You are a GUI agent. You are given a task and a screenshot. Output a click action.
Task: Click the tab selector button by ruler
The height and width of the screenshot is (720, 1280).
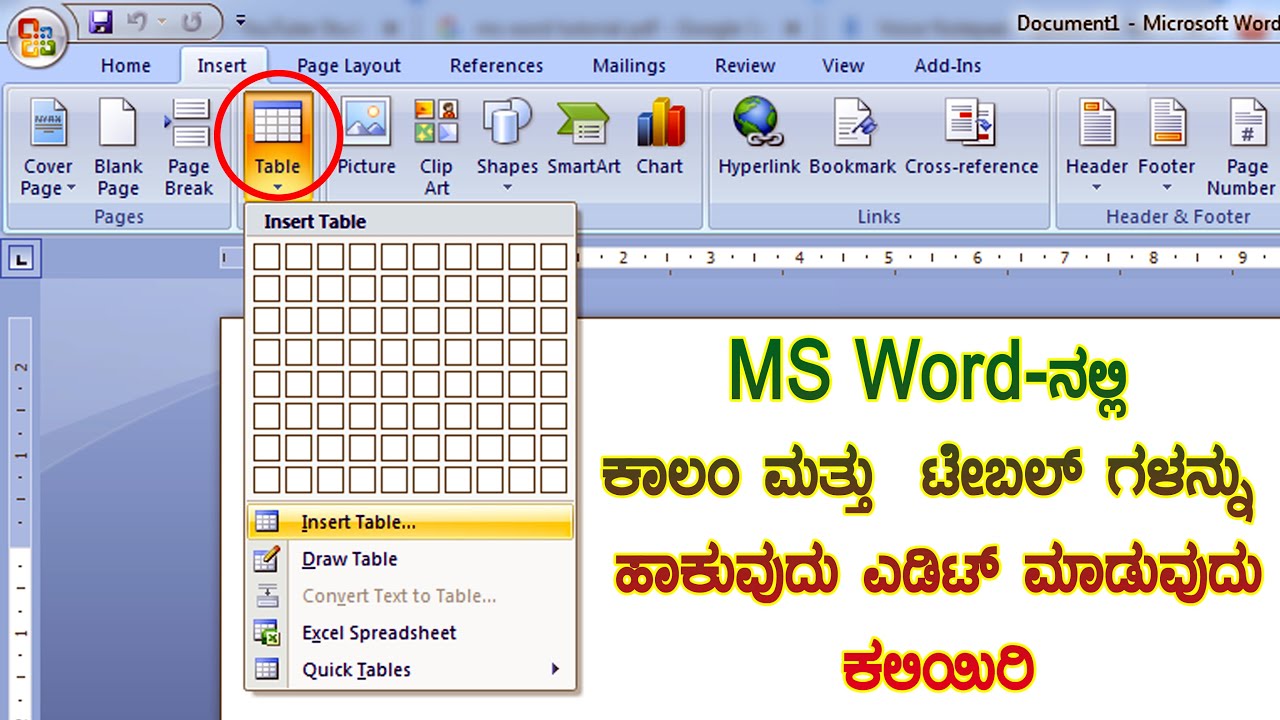(21, 260)
